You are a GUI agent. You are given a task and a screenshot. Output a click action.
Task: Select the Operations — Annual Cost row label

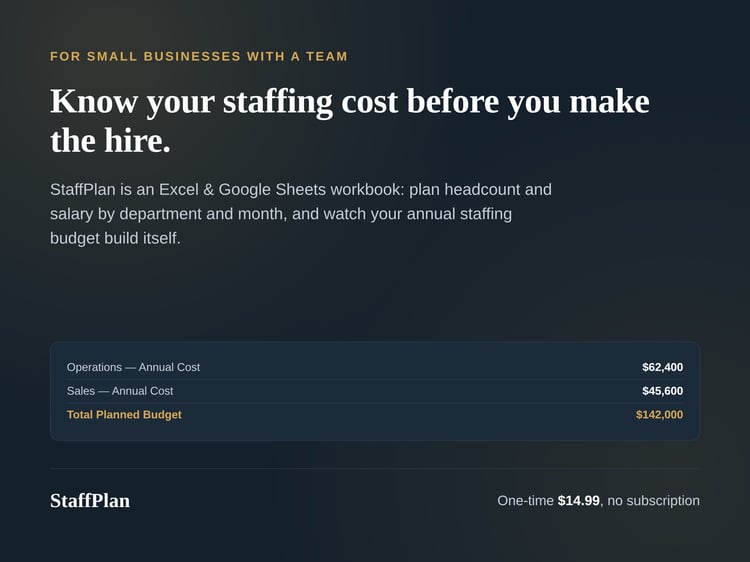pos(133,367)
